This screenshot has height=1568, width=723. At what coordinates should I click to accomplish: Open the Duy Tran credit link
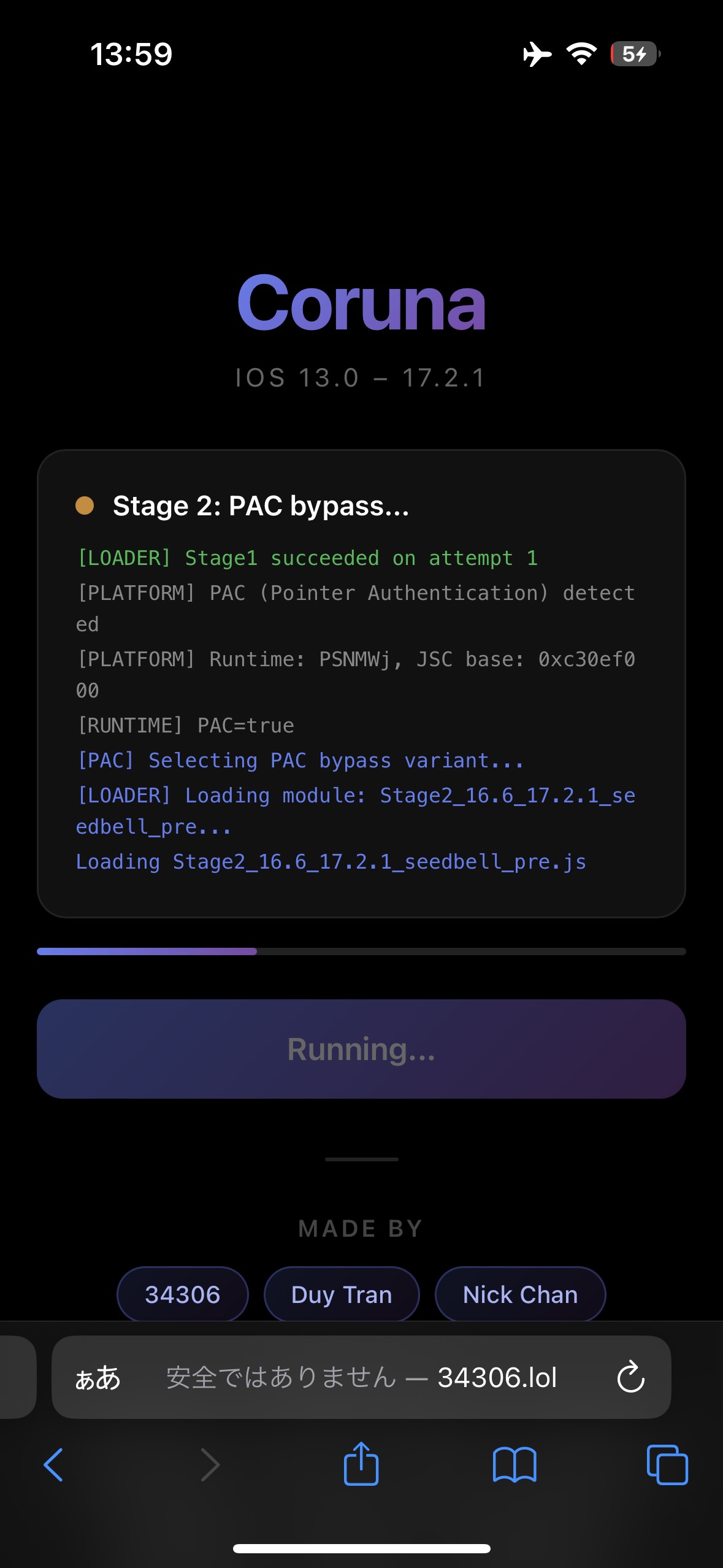(342, 1294)
